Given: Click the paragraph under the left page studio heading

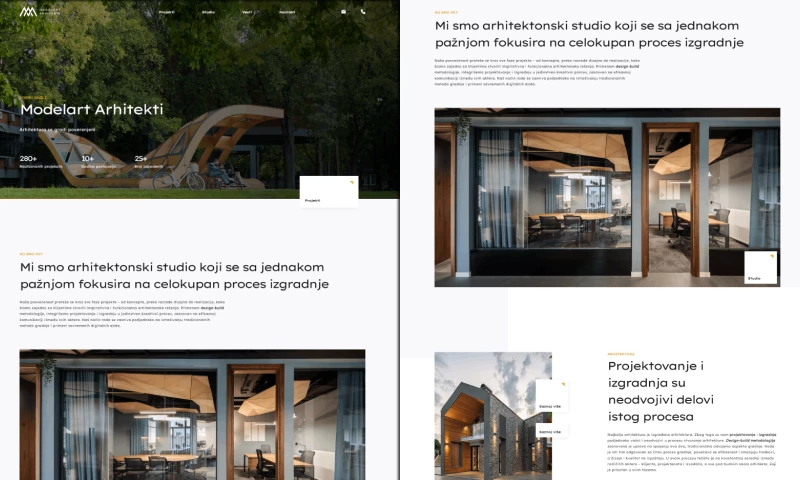Looking at the screenshot, I should [122, 314].
